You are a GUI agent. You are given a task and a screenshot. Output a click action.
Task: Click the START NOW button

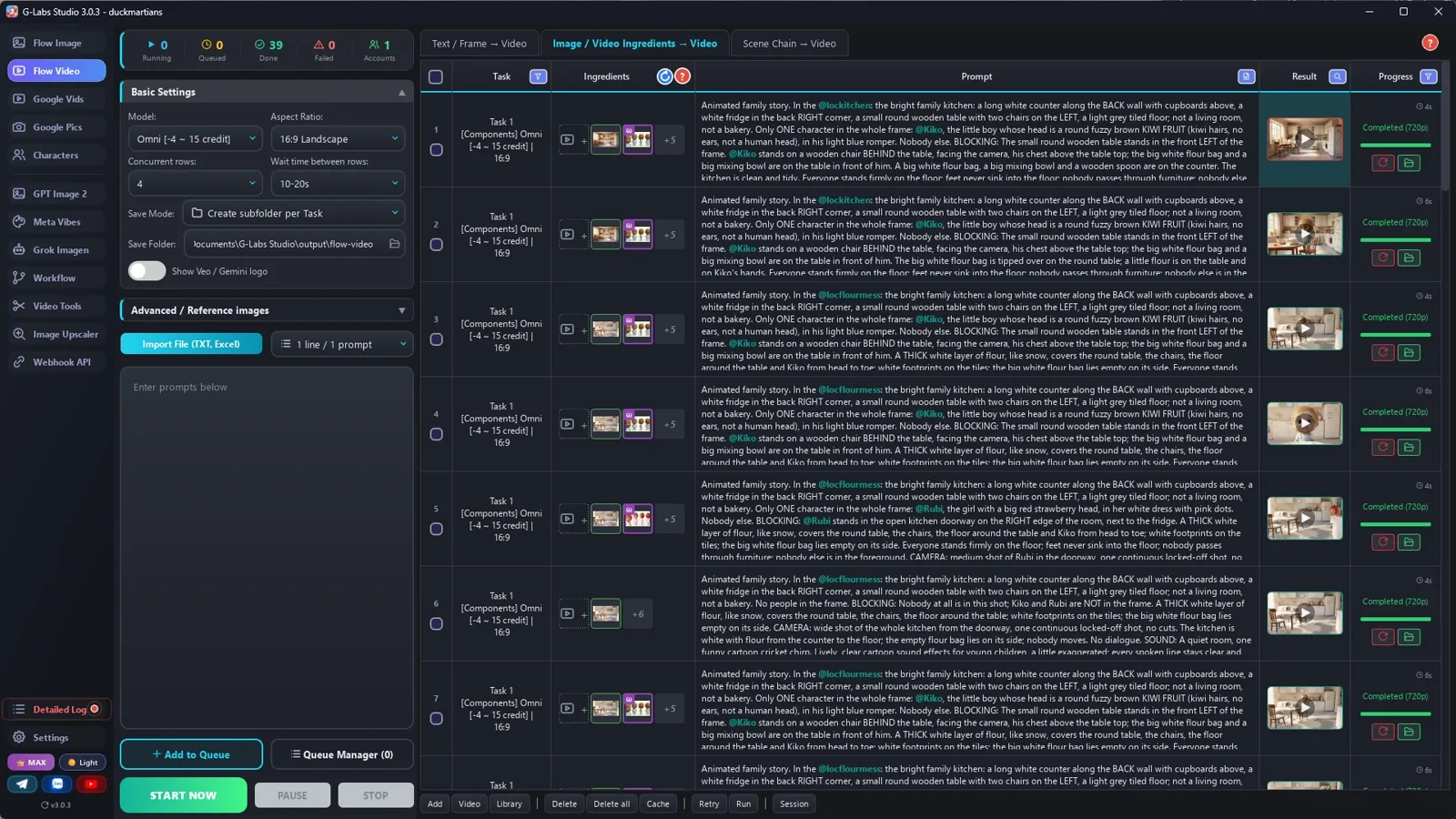[x=183, y=795]
